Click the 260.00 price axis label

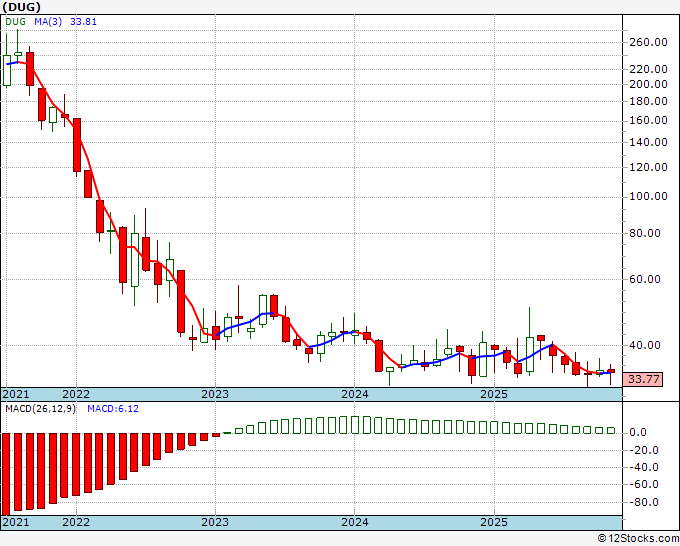coord(648,42)
